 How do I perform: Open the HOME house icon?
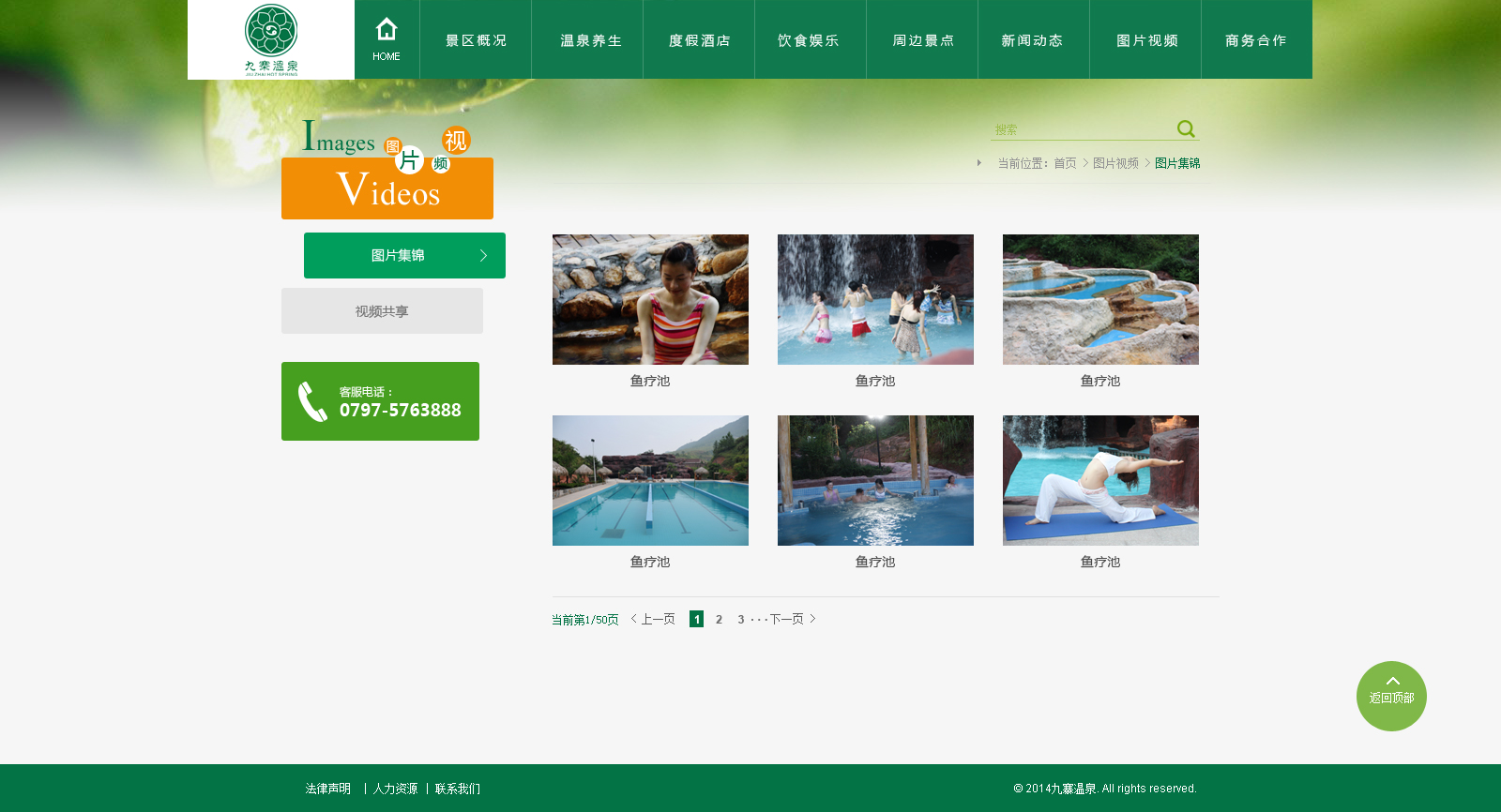(x=387, y=30)
